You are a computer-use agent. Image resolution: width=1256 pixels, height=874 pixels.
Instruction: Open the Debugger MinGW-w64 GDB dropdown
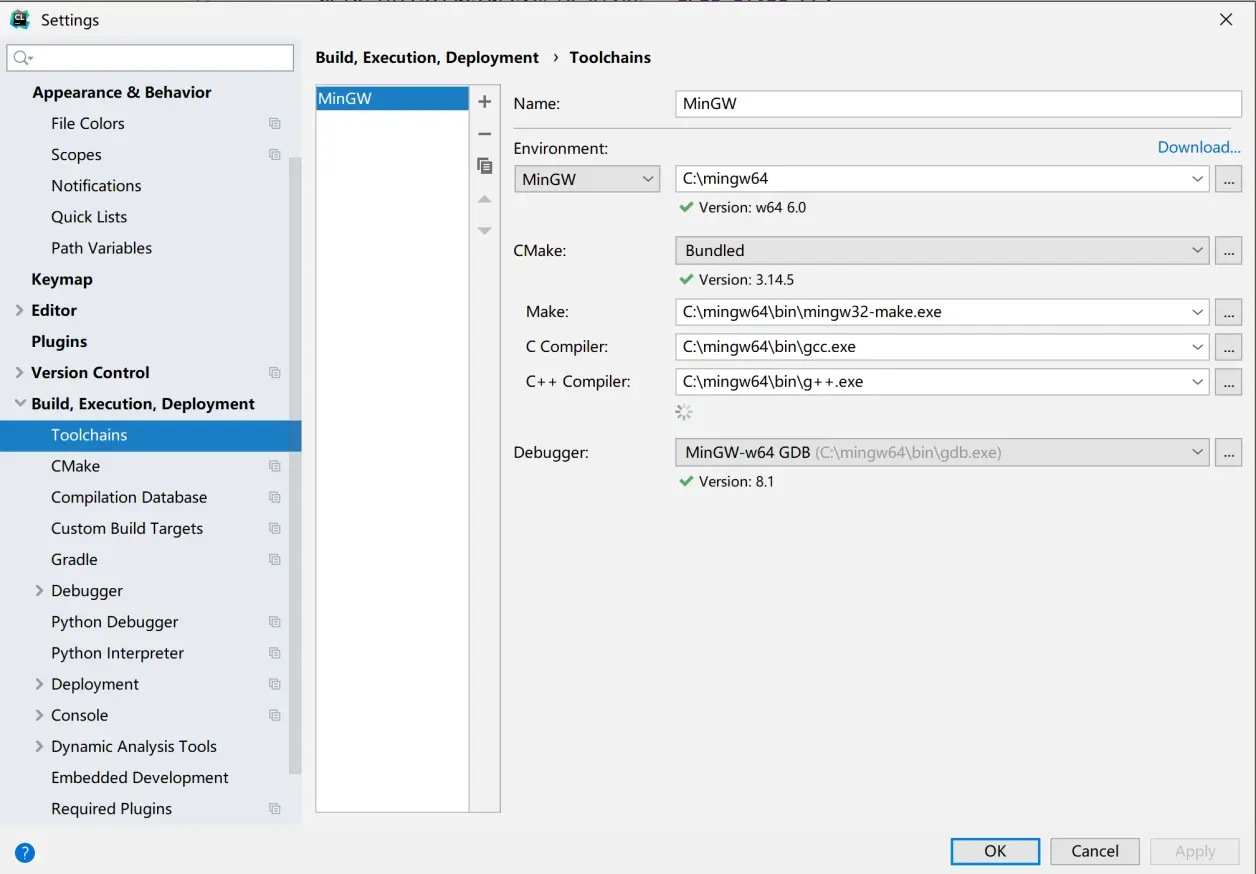tap(1198, 452)
